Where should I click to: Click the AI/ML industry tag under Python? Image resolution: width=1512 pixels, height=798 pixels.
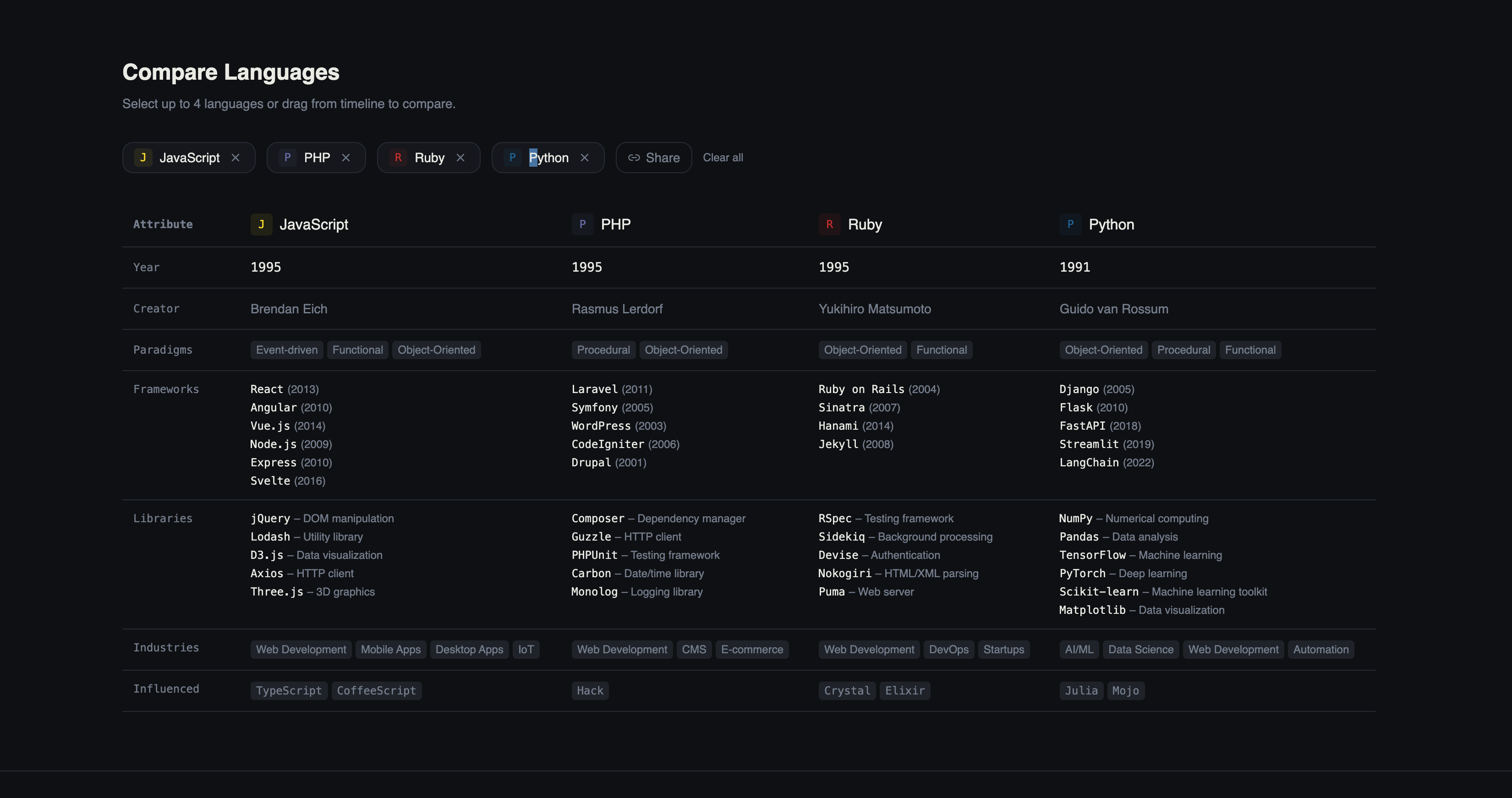tap(1079, 649)
